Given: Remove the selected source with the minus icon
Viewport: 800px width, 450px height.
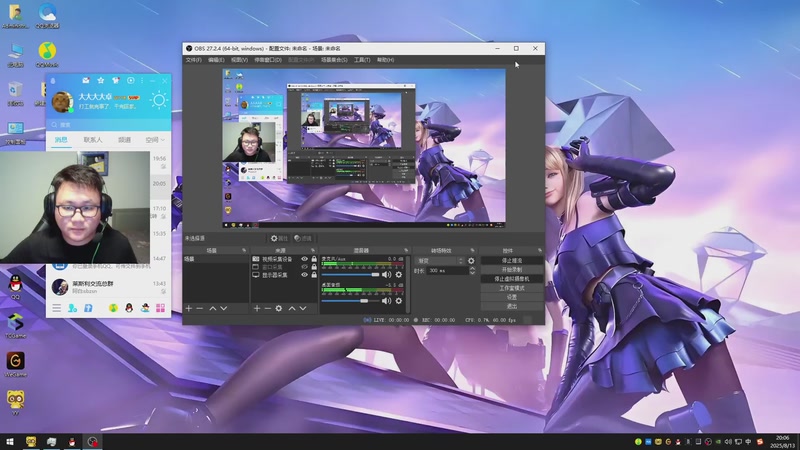Looking at the screenshot, I should [x=267, y=308].
